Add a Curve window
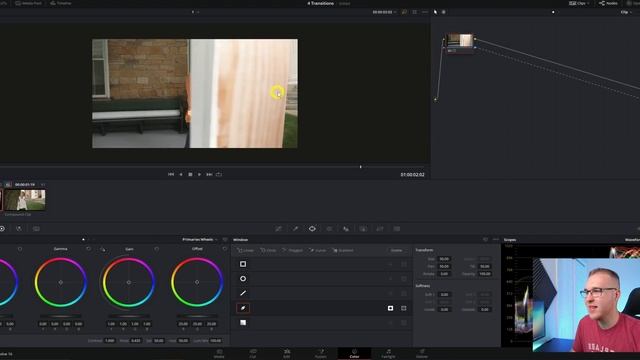 [x=318, y=250]
